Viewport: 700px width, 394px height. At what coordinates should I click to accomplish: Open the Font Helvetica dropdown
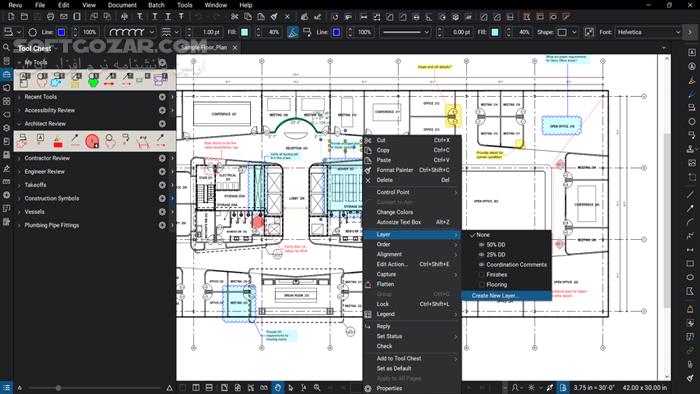649,32
